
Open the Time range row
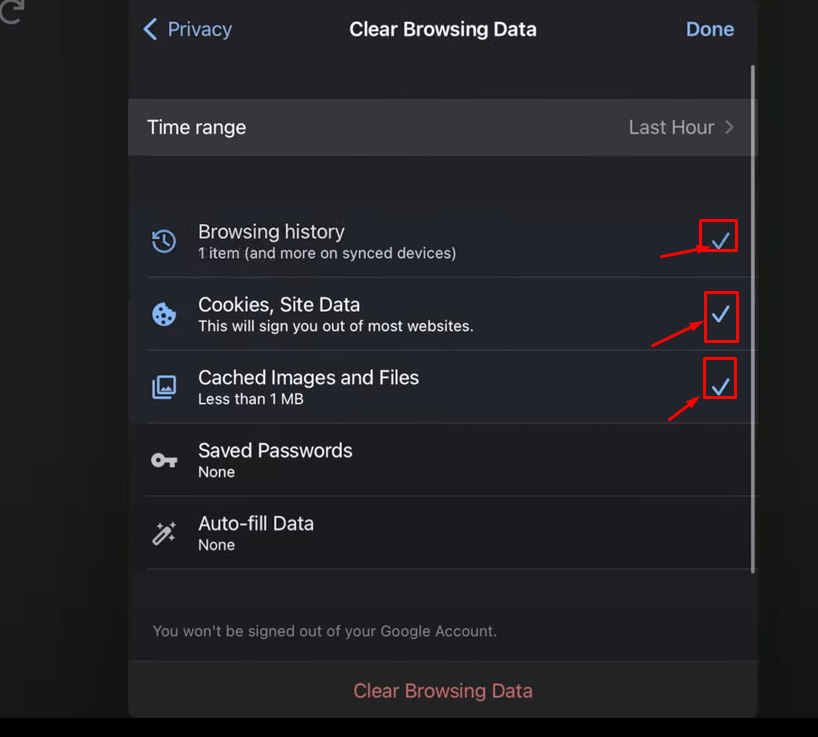pyautogui.click(x=442, y=127)
